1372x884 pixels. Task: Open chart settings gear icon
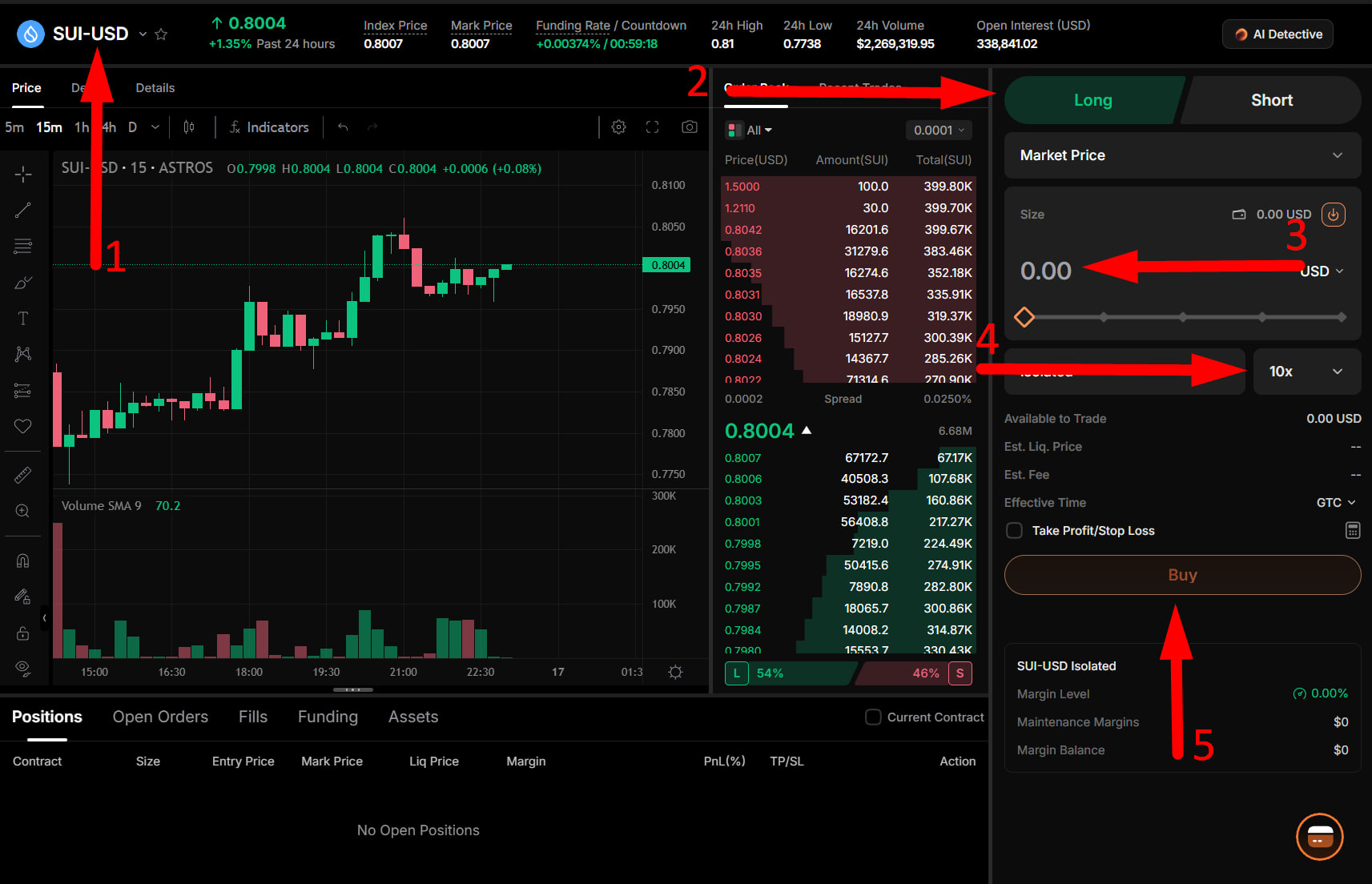point(618,127)
